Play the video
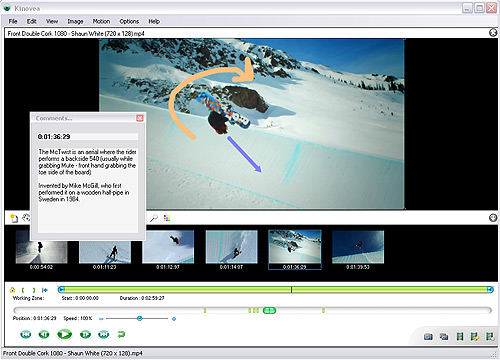Image resolution: width=500 pixels, height=360 pixels. (x=65, y=334)
